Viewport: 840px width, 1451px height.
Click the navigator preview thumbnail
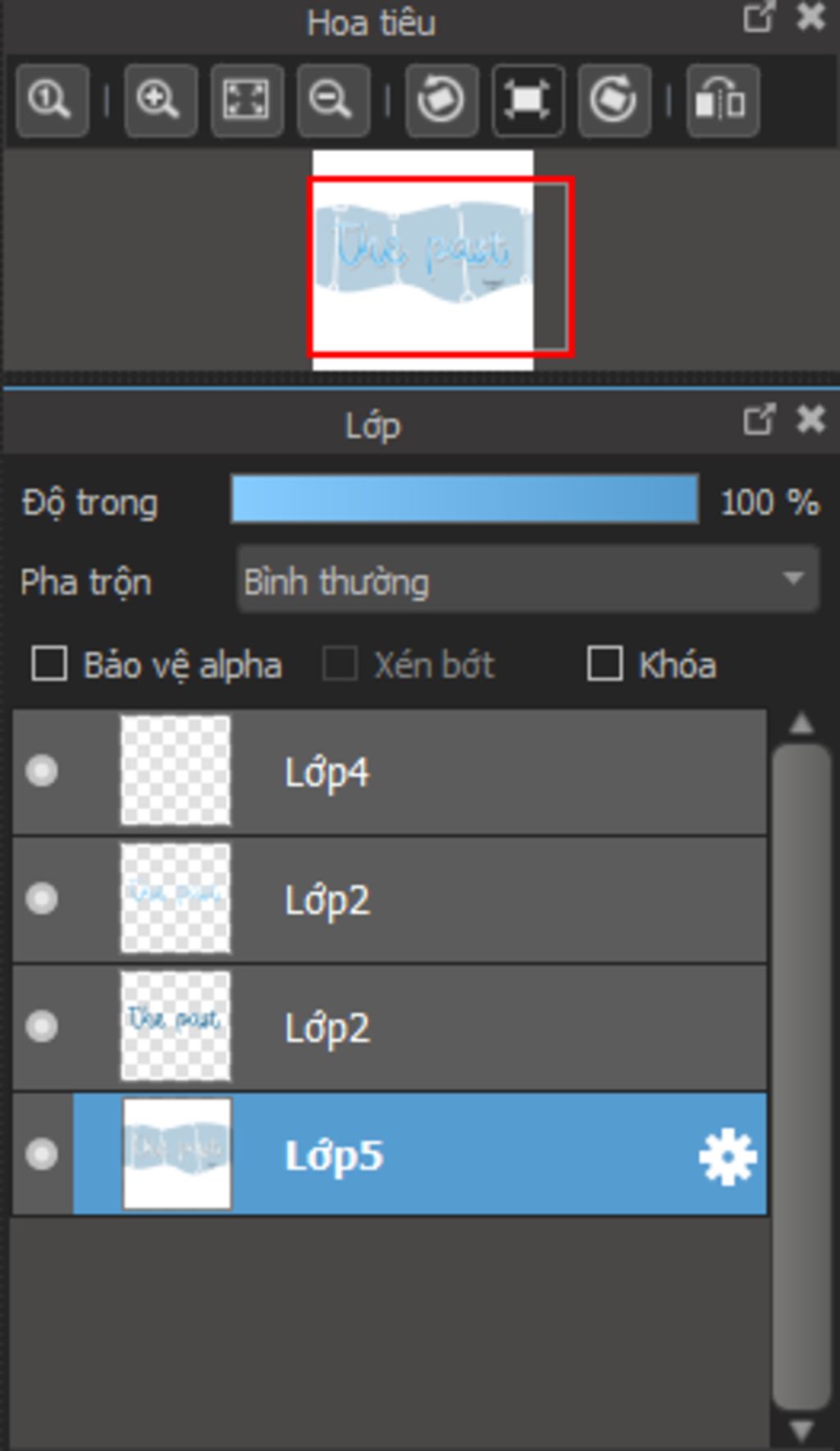pyautogui.click(x=422, y=259)
